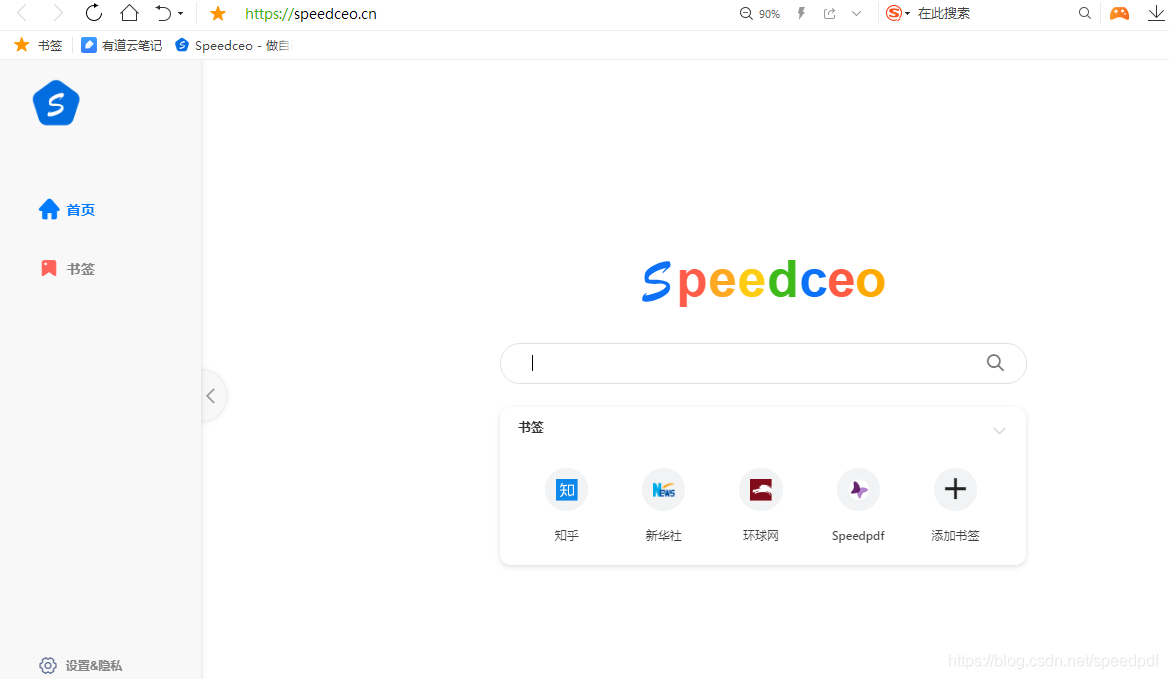This screenshot has height=679, width=1169.
Task: Click the browser back arrow
Action: [22, 13]
